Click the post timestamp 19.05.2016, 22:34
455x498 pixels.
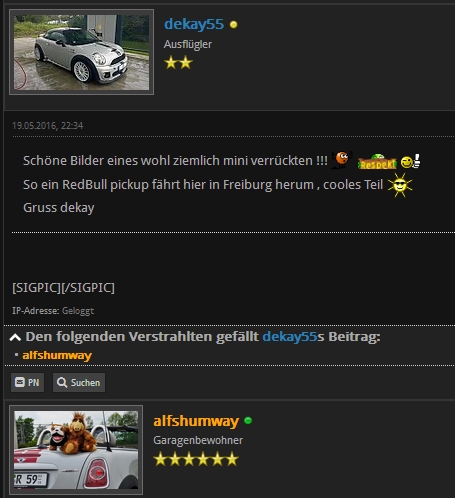pos(48,126)
